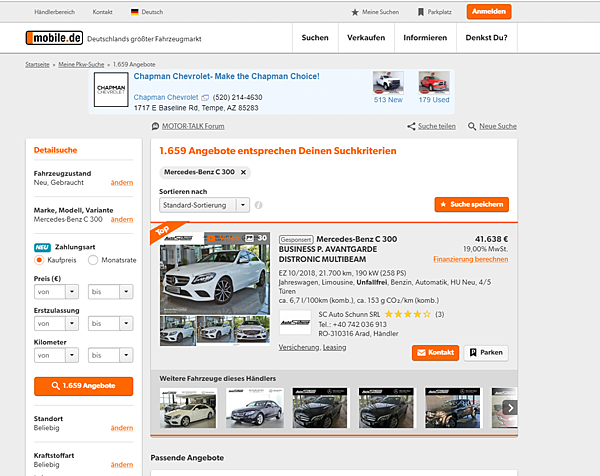Click the orange Kontakt button on the listing
Viewport: 600px width, 476px height.
tap(435, 353)
